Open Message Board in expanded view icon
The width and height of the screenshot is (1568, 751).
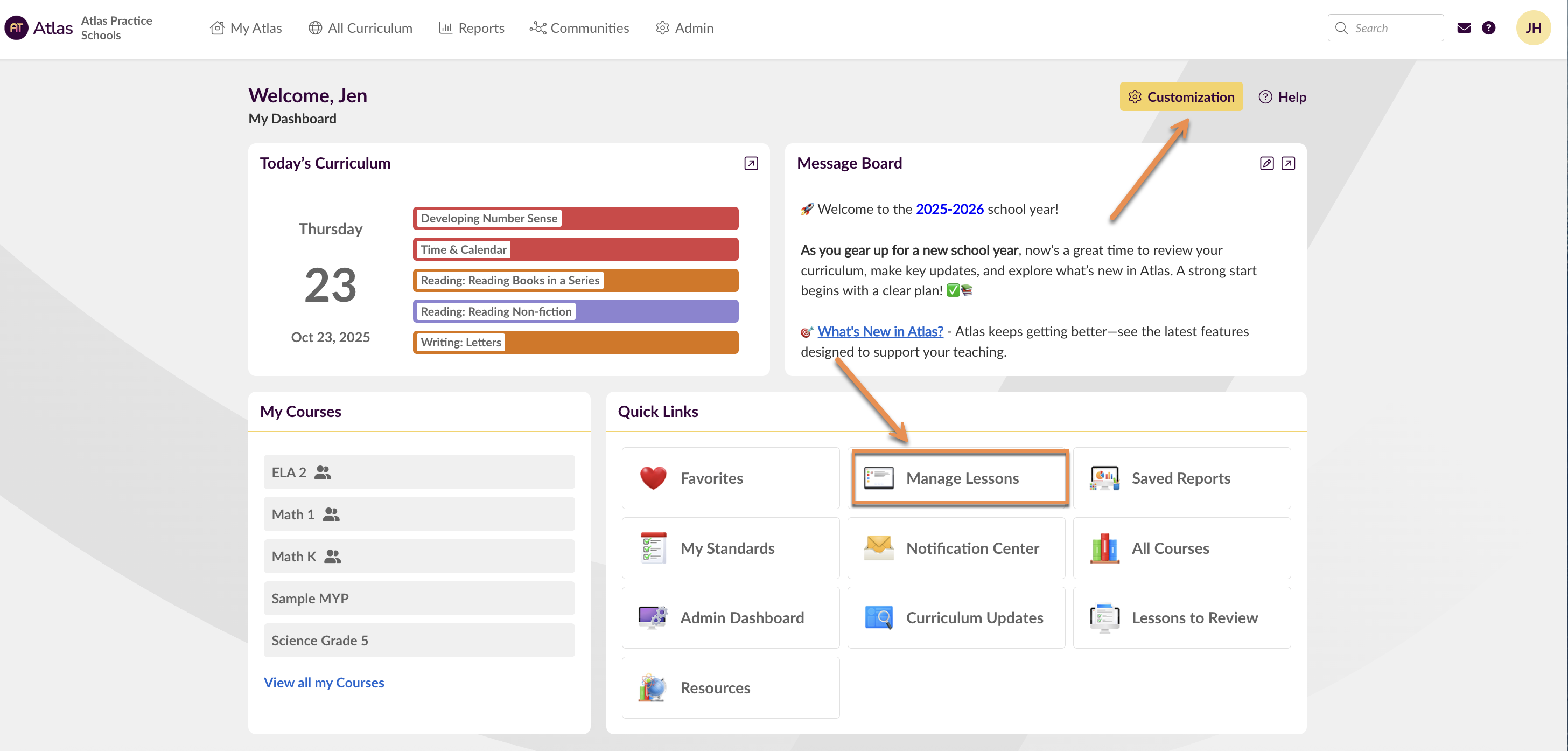(1287, 163)
